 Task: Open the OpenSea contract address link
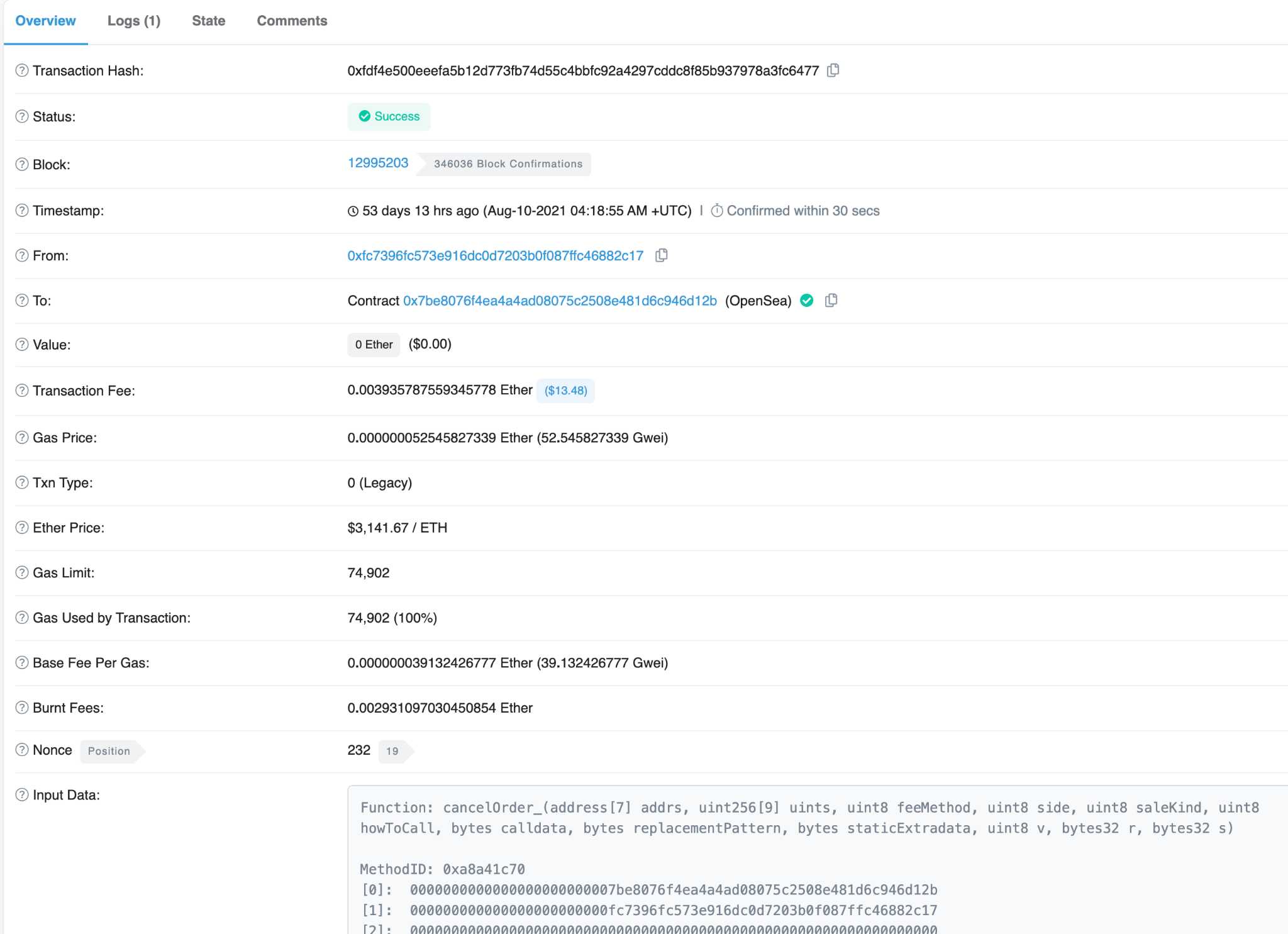click(x=560, y=301)
